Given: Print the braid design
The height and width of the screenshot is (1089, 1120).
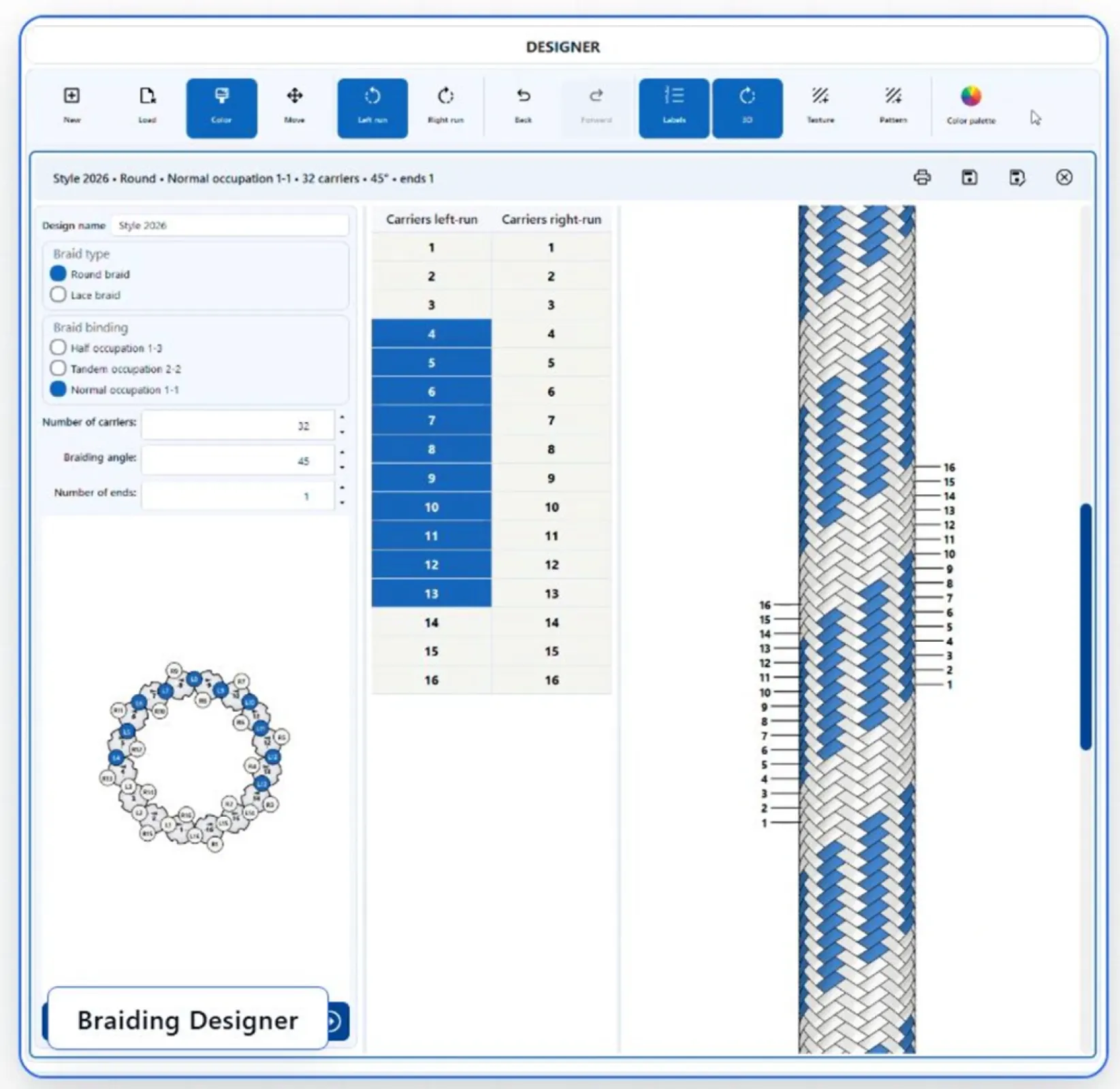Looking at the screenshot, I should tap(922, 178).
